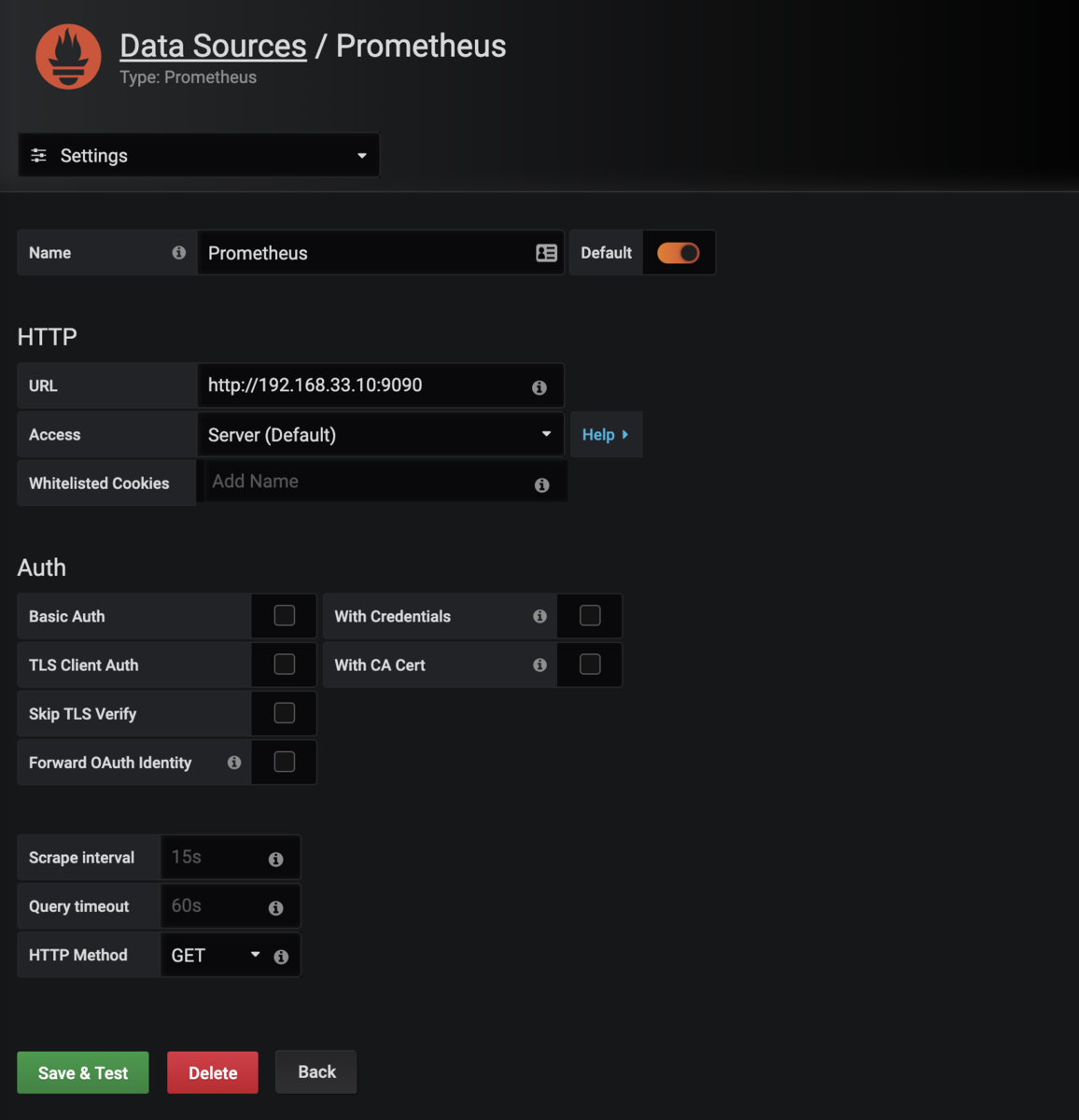Screen dimensions: 1079x1120
Task: Click the Whitelisted Cookies label
Action: [99, 483]
